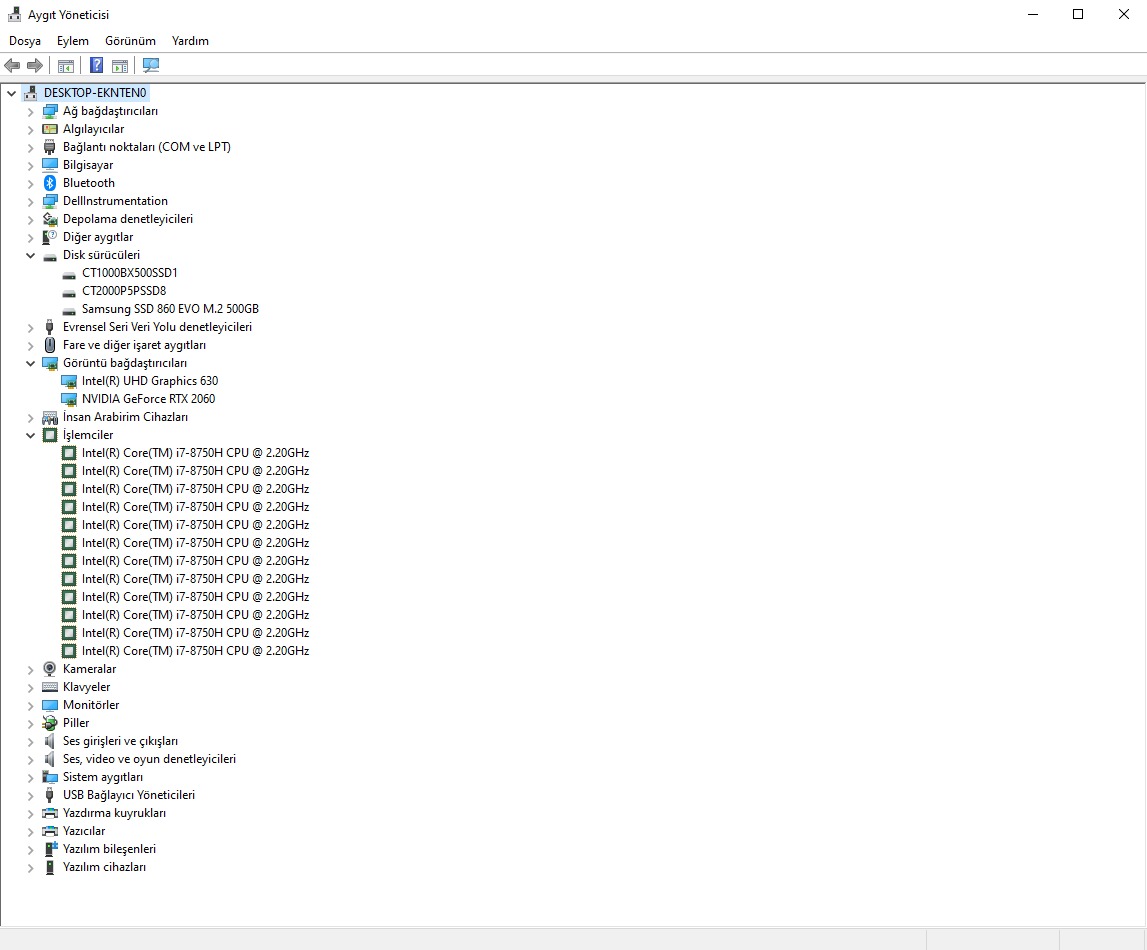Select the Klavyeler category label
Viewport: 1147px width, 950px height.
[86, 687]
